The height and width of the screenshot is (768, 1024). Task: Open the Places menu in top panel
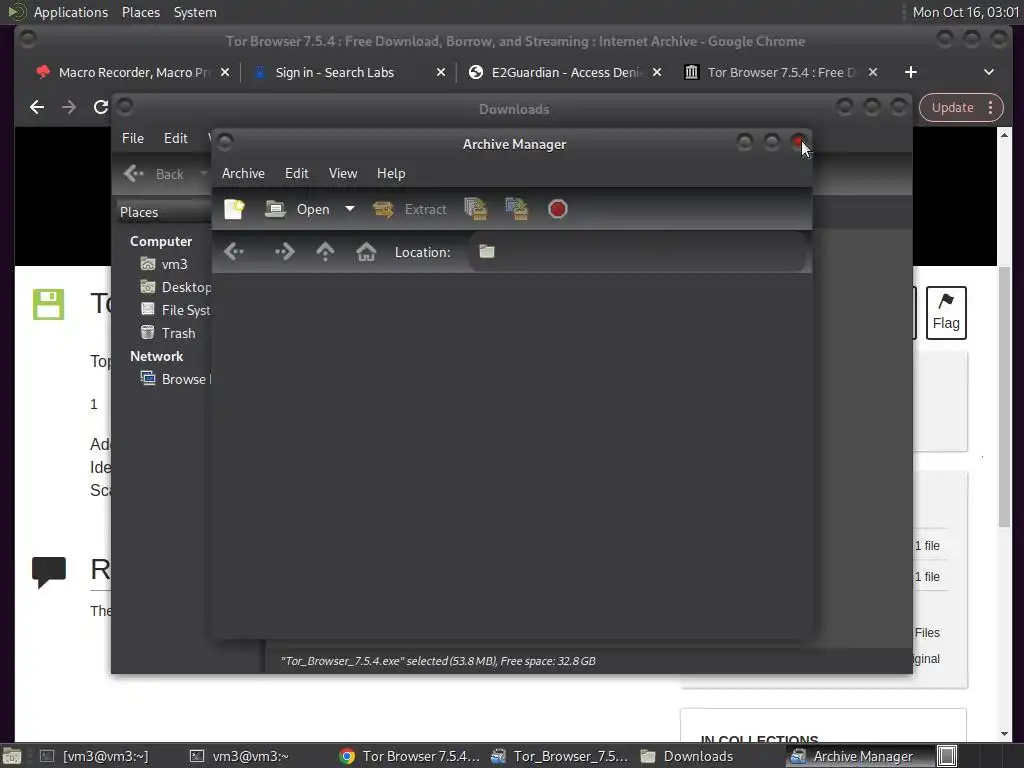coord(140,12)
